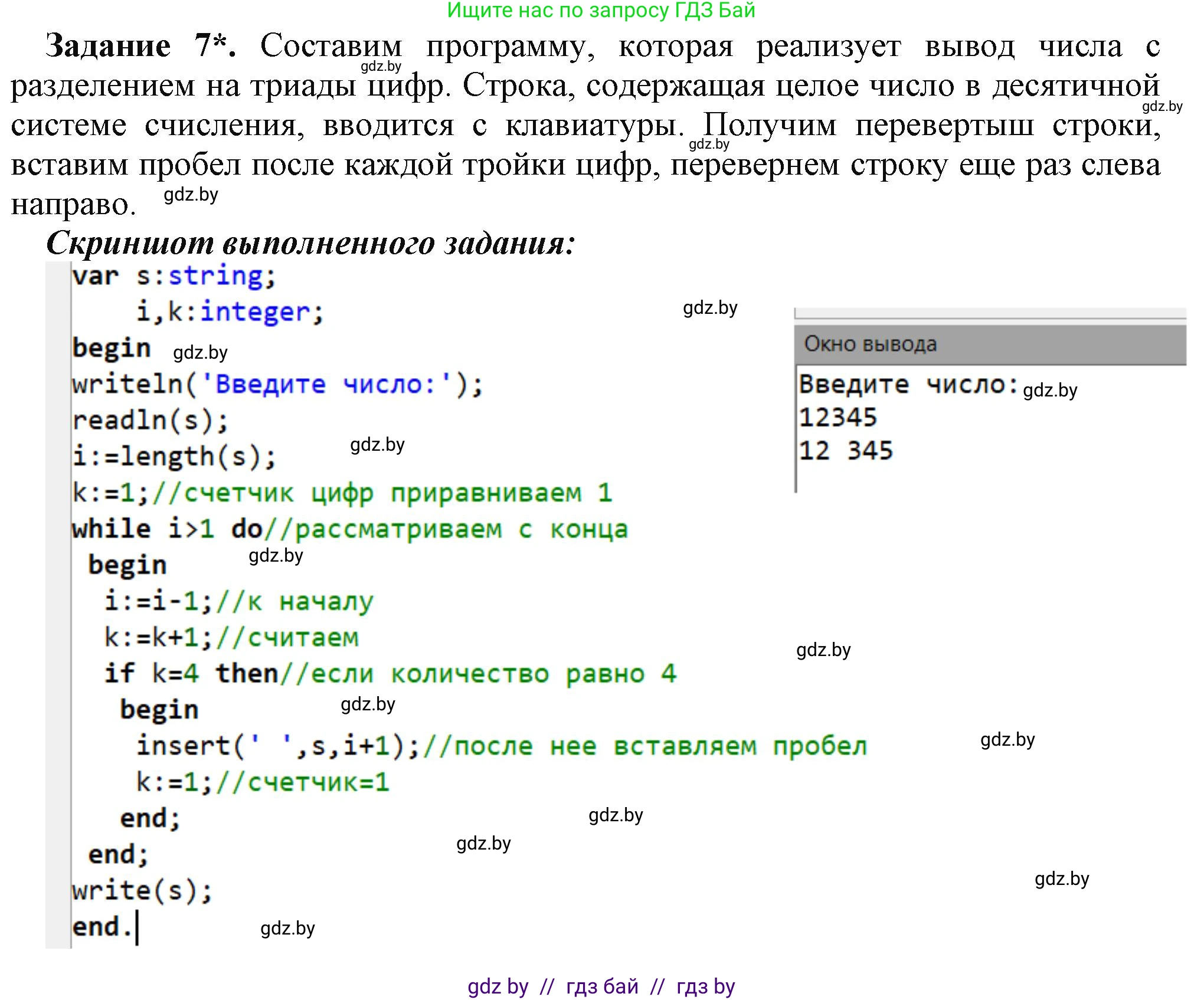Click the 'write(s);' output statement
Screen dimensions: 1204x1000
tap(142, 891)
